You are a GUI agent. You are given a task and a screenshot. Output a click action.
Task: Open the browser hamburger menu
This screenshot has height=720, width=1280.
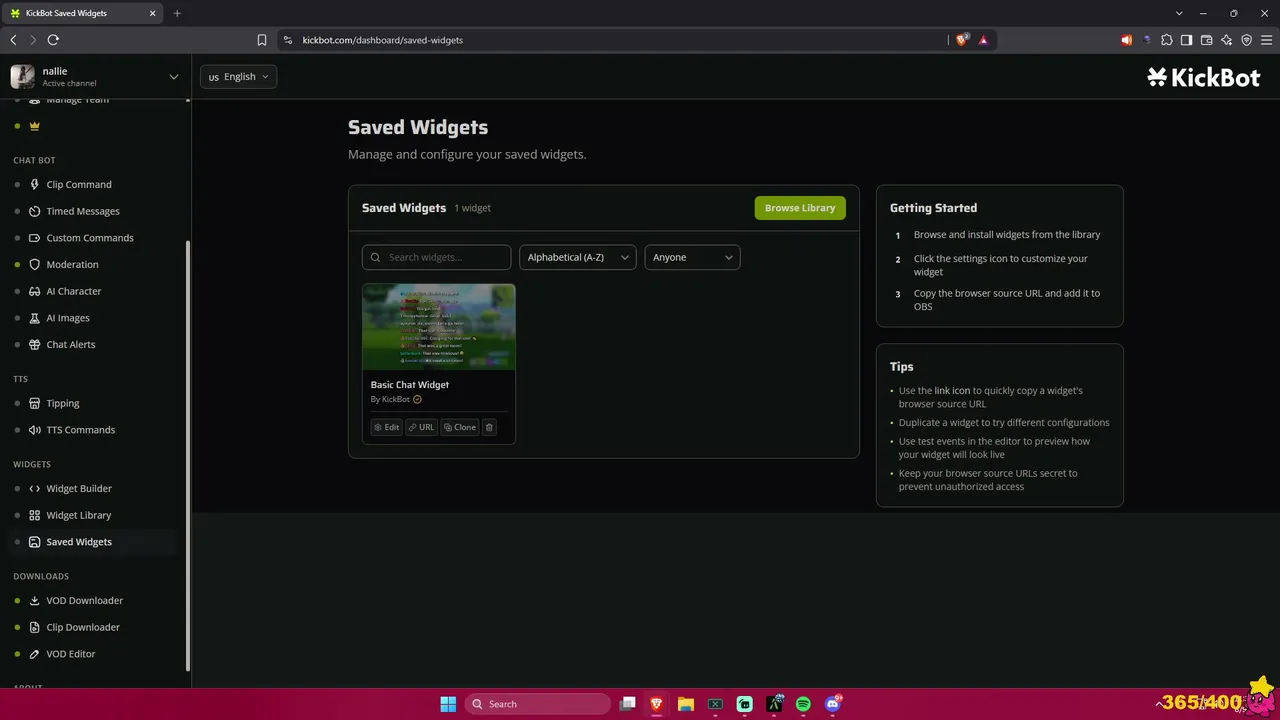[x=1266, y=40]
